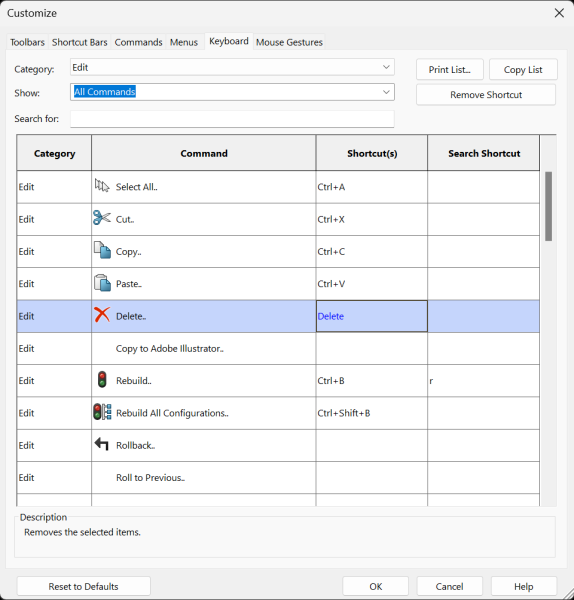The width and height of the screenshot is (574, 600).
Task: Open the Commands tab
Action: 139,42
